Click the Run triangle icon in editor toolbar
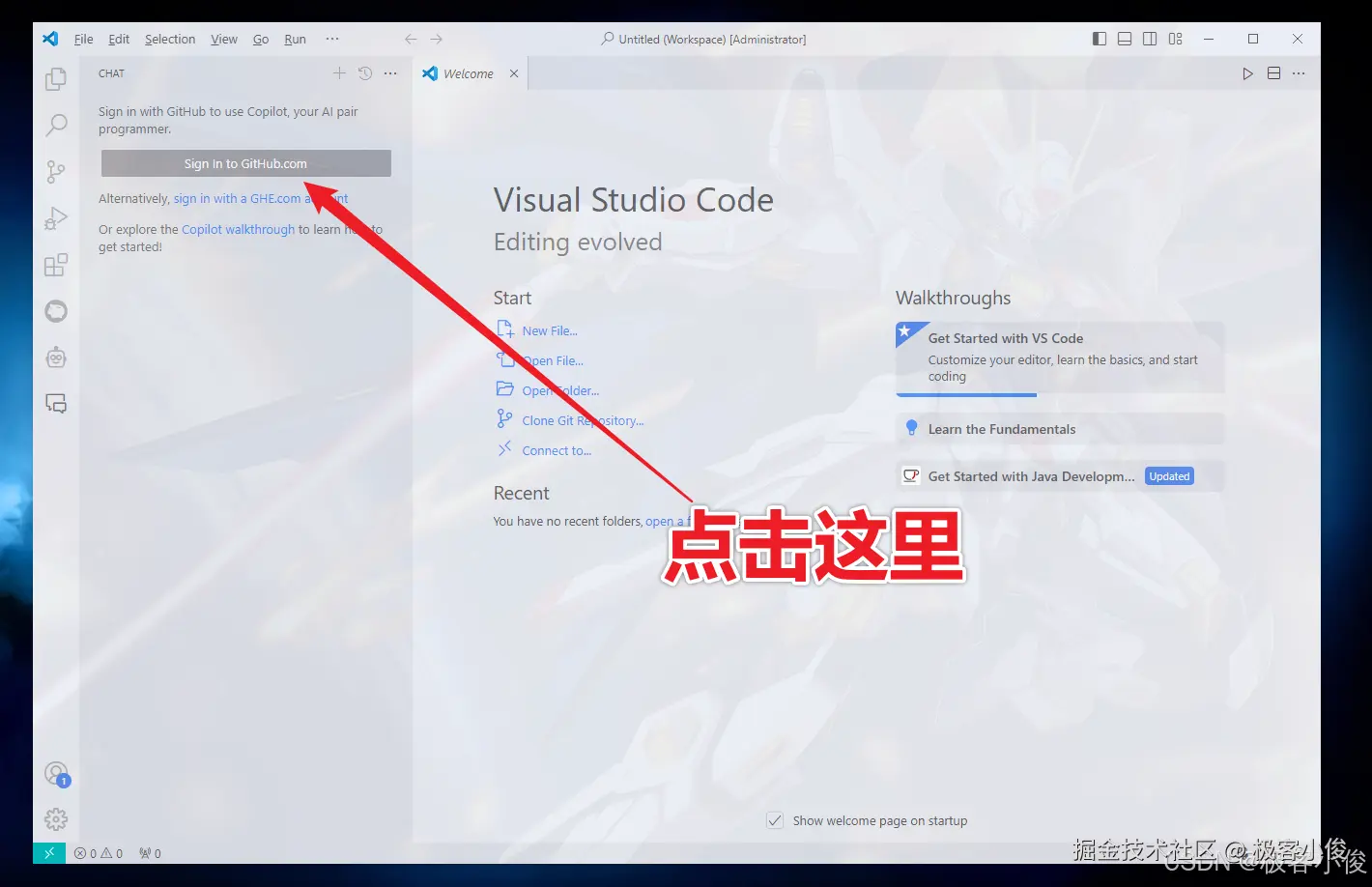This screenshot has width=1372, height=887. click(1247, 73)
